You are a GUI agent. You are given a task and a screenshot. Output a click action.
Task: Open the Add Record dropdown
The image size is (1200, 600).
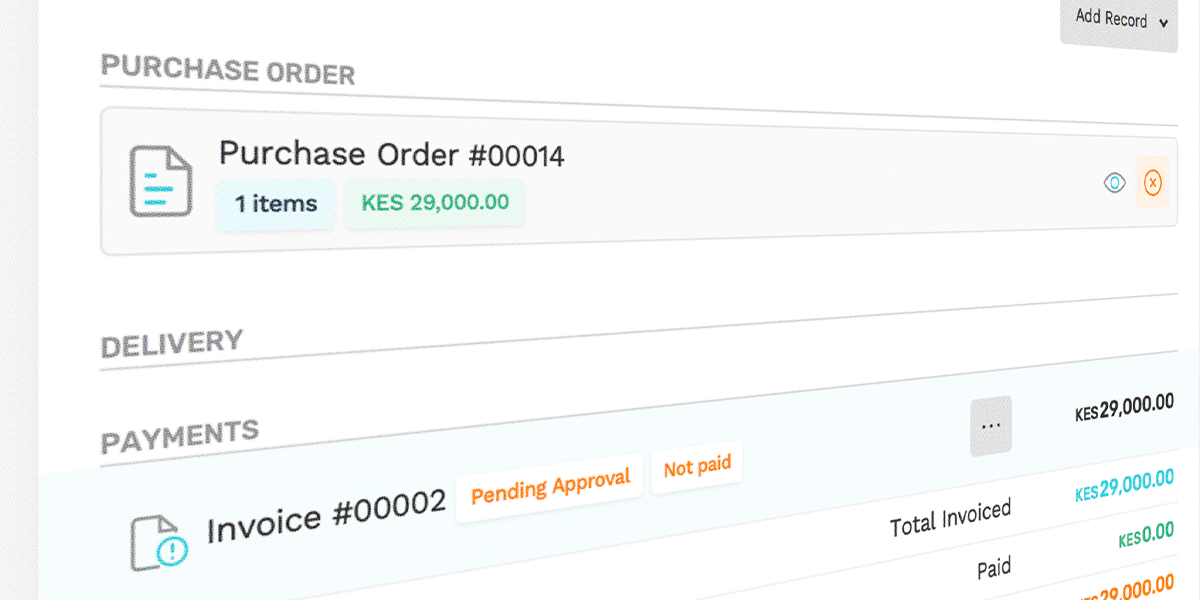coord(1118,21)
